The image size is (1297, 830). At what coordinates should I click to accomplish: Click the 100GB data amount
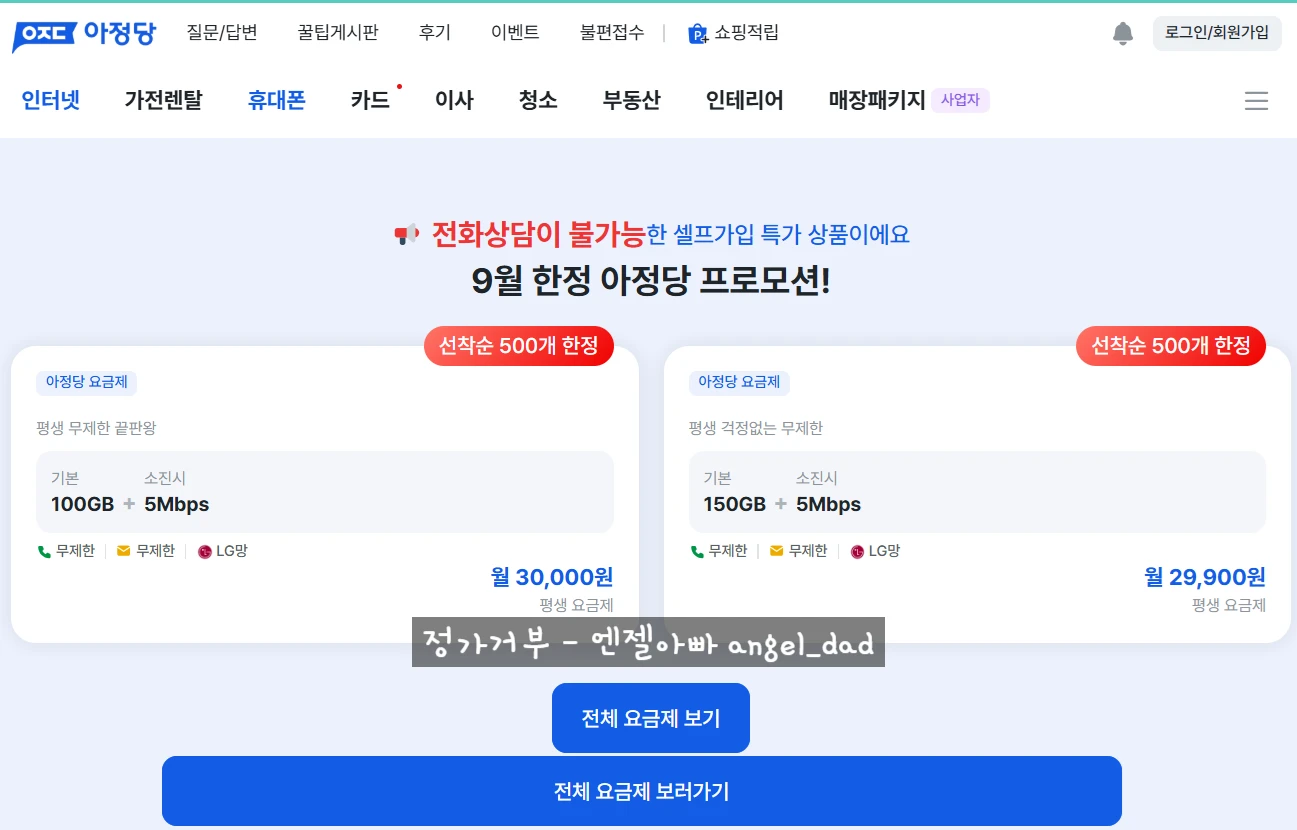pos(82,504)
